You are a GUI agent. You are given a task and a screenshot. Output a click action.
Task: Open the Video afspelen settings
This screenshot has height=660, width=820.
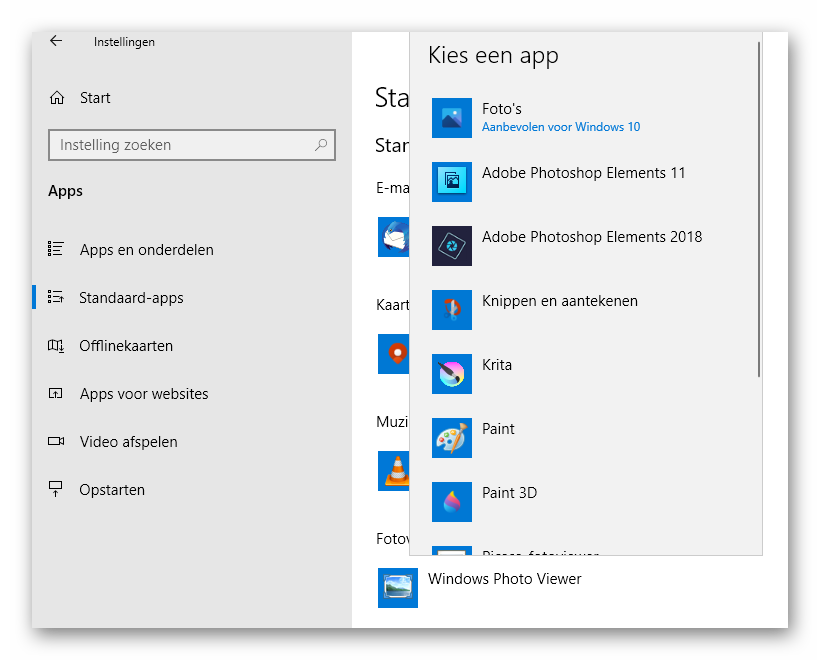(128, 442)
